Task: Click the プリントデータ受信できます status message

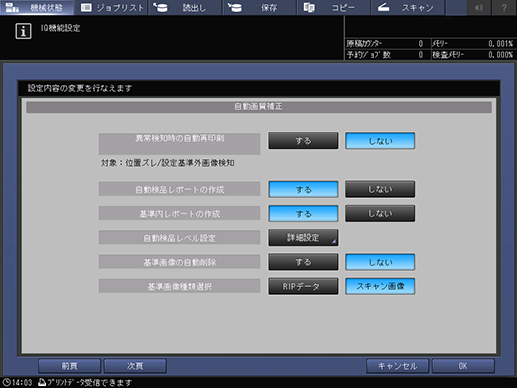Action: pyautogui.click(x=90, y=383)
